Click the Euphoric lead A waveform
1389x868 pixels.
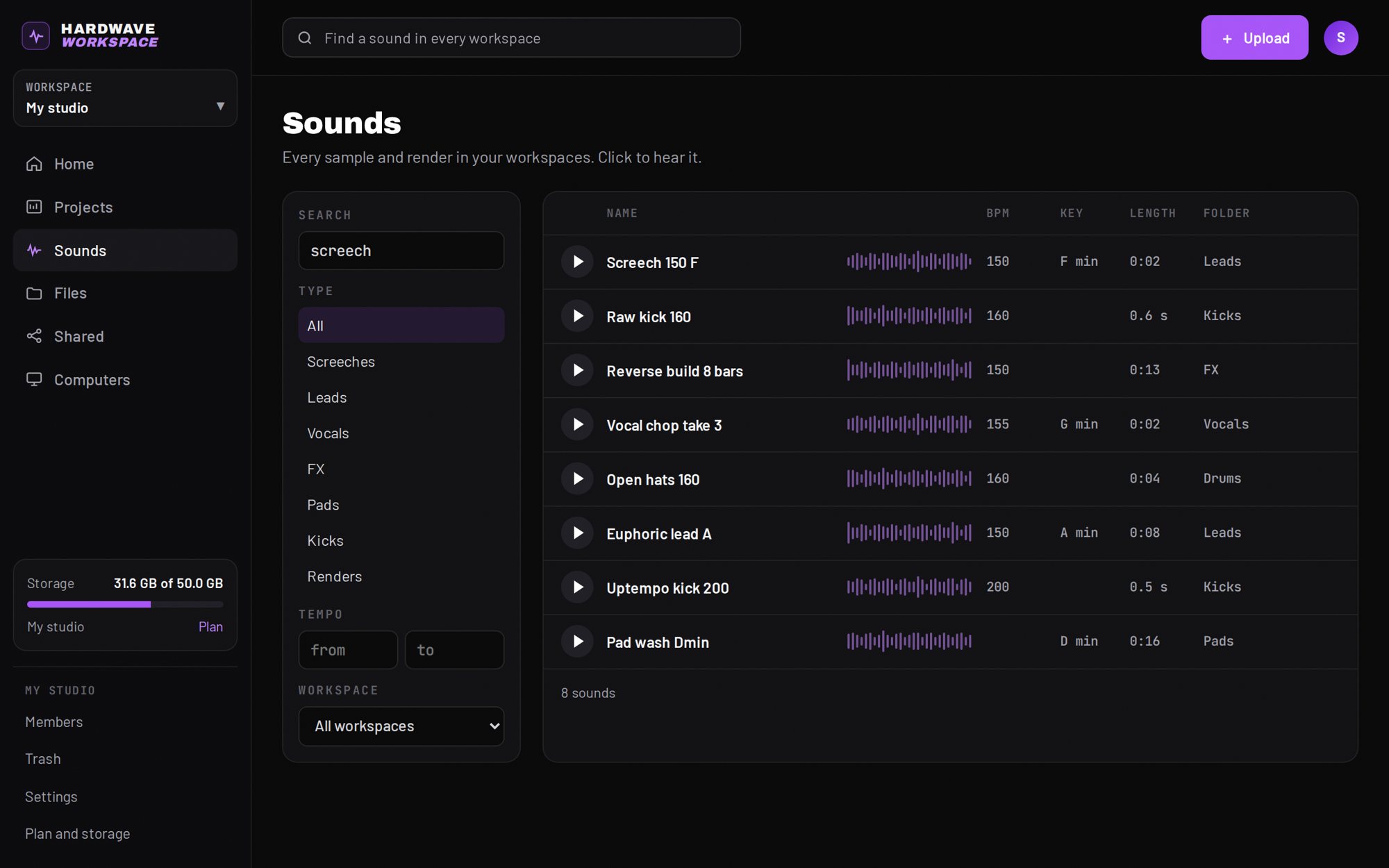click(x=908, y=533)
